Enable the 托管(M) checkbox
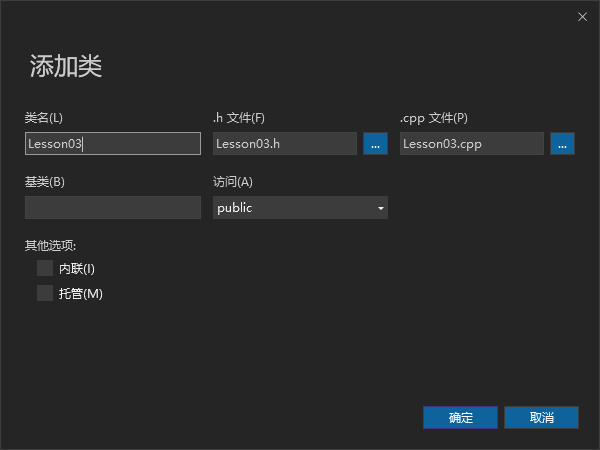The image size is (600, 450). click(45, 293)
